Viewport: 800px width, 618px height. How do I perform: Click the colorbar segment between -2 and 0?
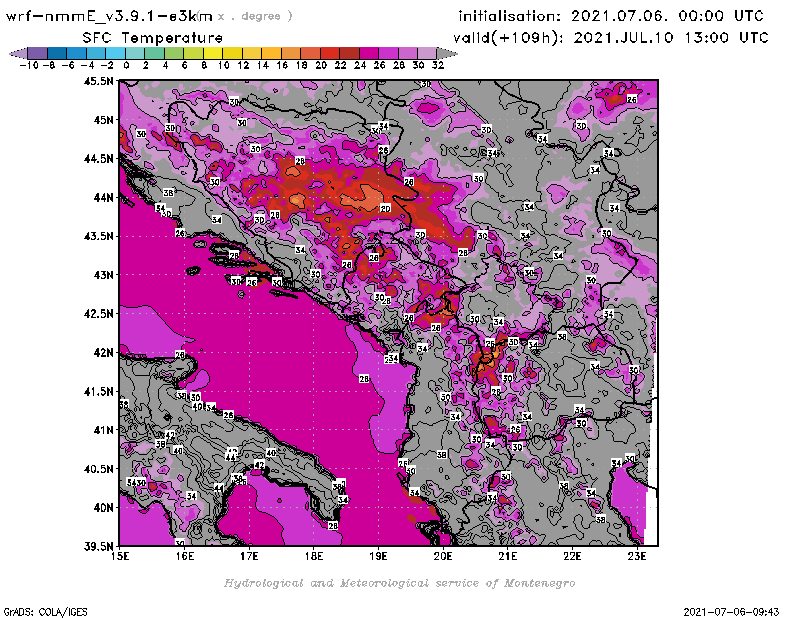[x=116, y=53]
